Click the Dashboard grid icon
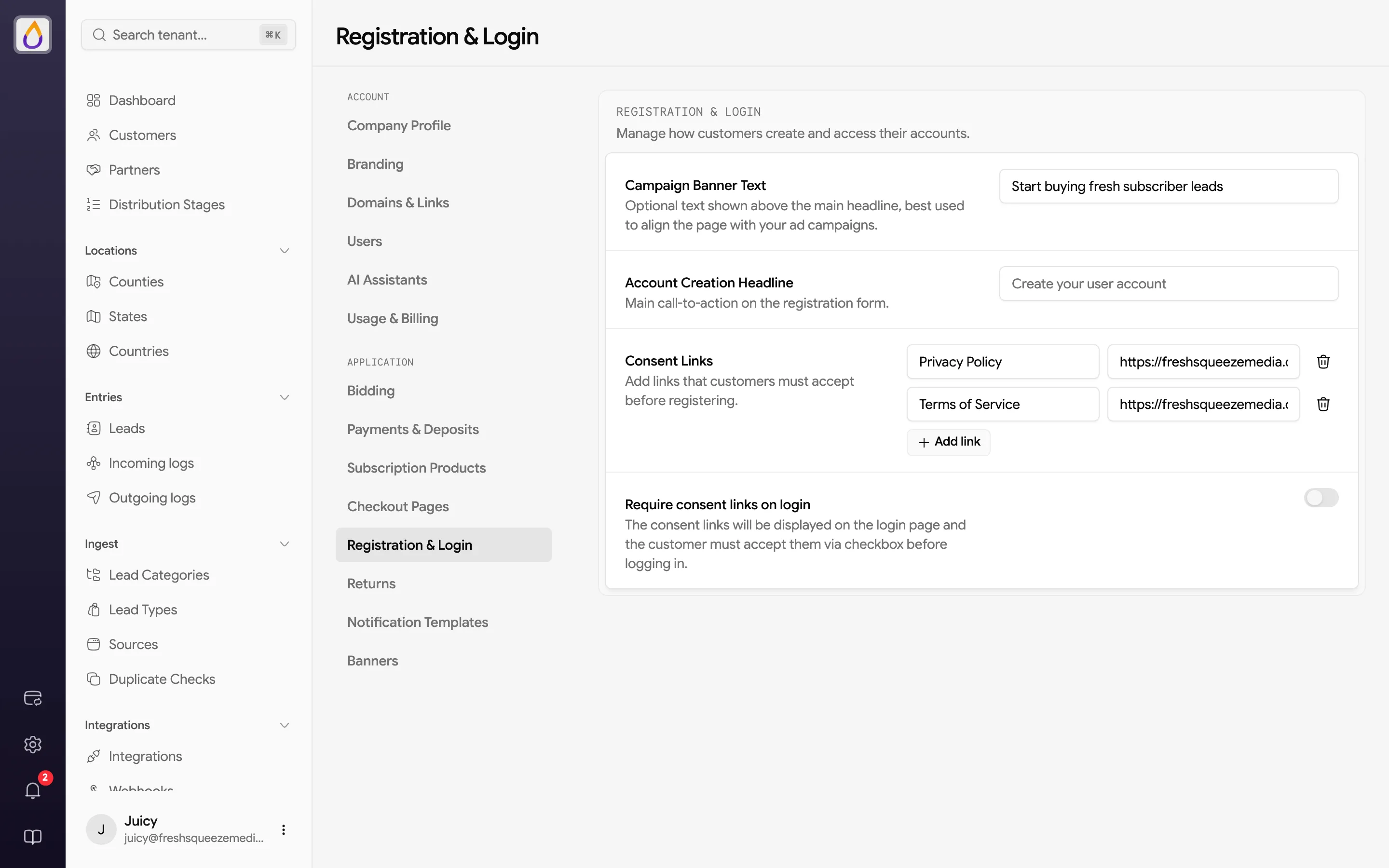Viewport: 1389px width, 868px height. pyautogui.click(x=94, y=100)
